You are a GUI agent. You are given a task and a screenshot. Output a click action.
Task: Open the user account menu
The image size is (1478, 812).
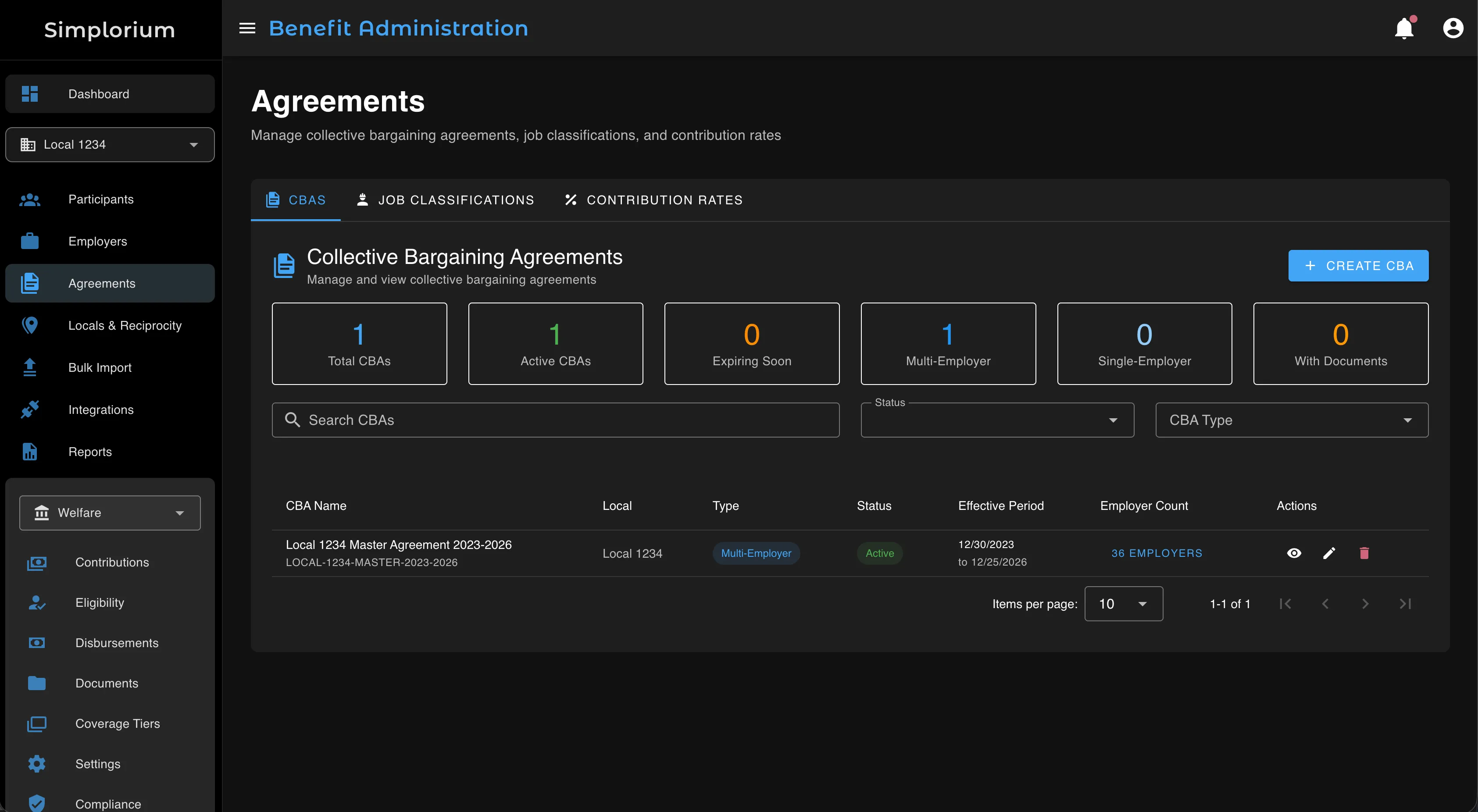1453,28
